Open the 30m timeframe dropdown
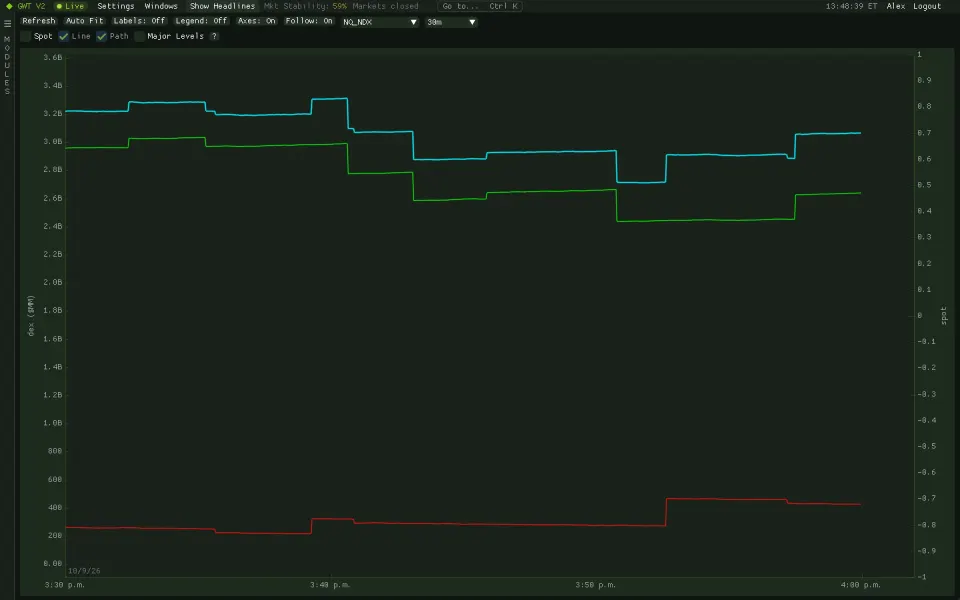The width and height of the screenshot is (960, 600). (451, 22)
